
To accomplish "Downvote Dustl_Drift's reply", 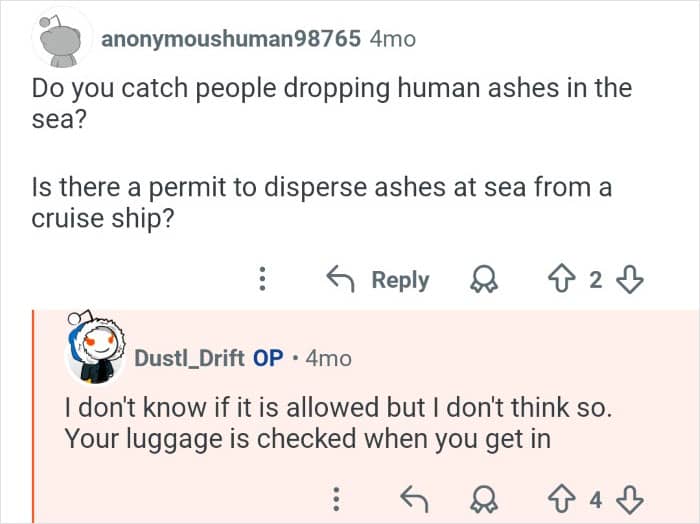I will pyautogui.click(x=629, y=497).
